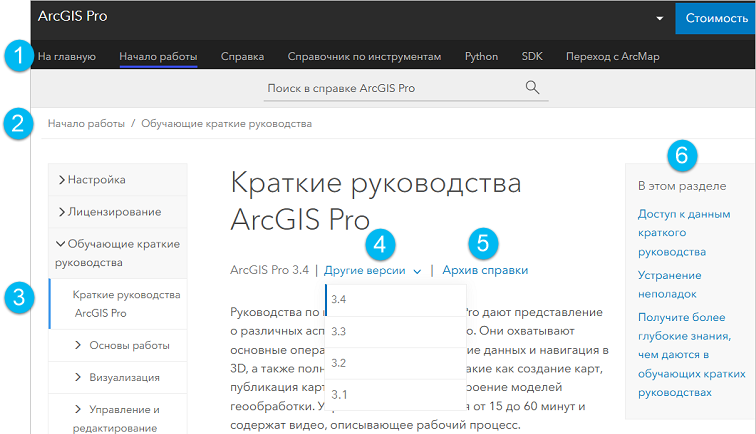Collapse Обучающие краткие руководства section chevron
This screenshot has height=434, width=756.
pos(60,244)
